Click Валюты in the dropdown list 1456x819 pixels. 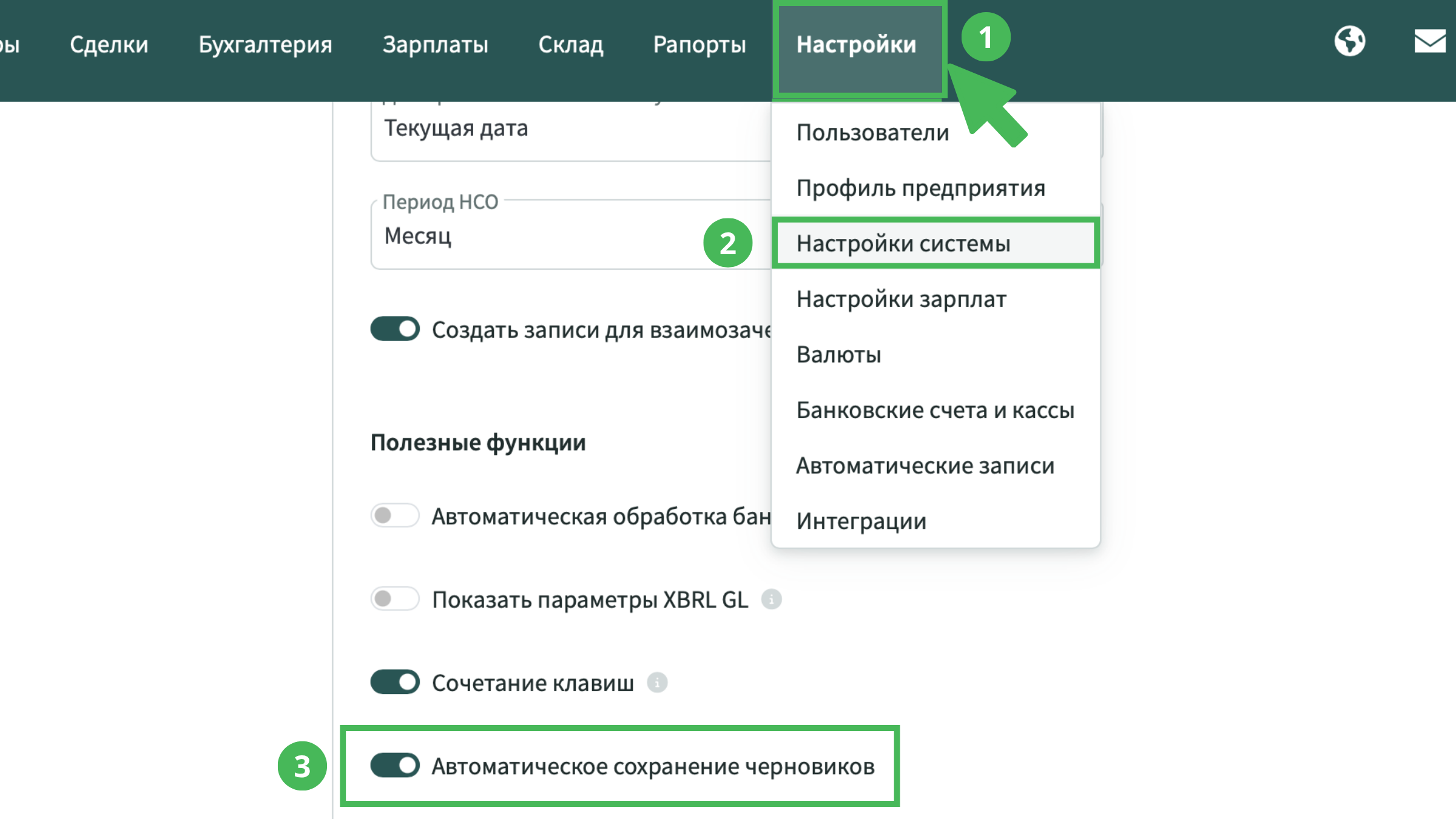click(838, 355)
